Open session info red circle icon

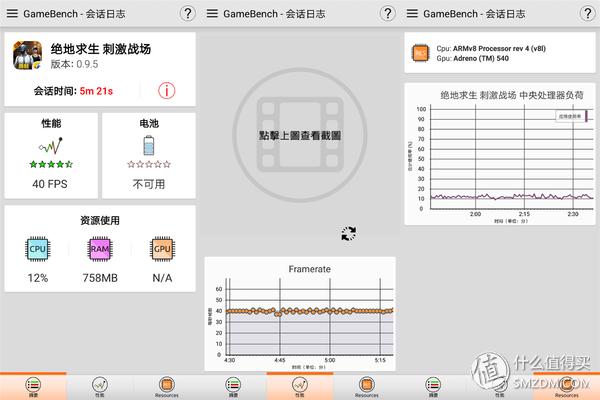(x=167, y=91)
